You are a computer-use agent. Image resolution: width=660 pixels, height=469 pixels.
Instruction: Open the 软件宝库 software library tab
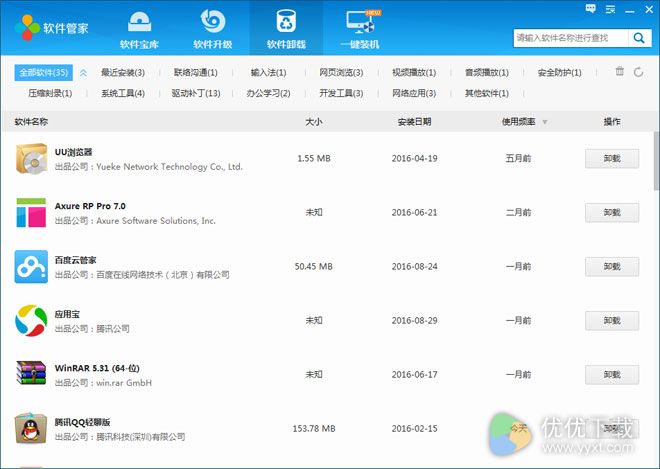[139, 29]
